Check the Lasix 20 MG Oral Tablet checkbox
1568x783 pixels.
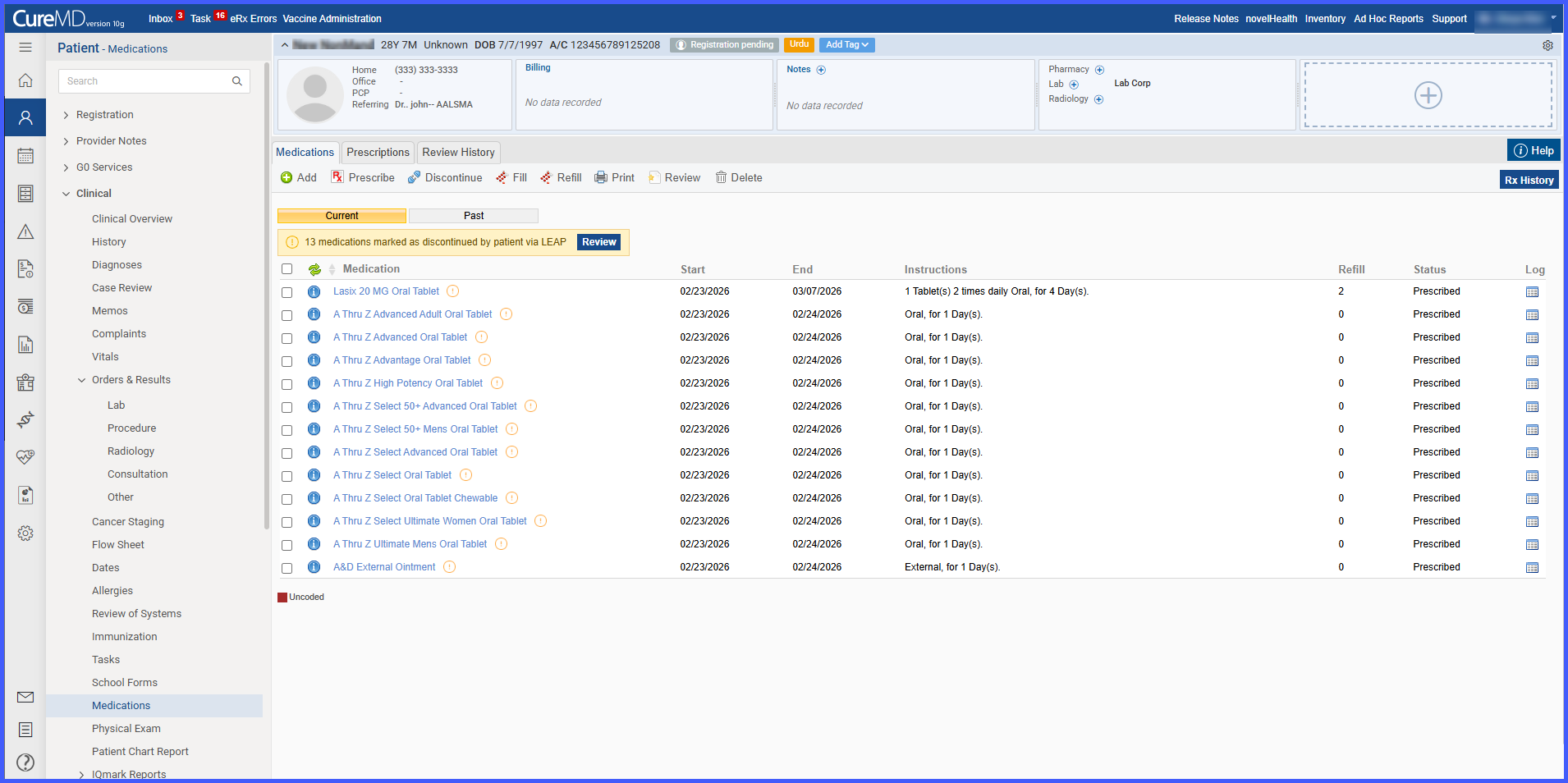[x=287, y=292]
